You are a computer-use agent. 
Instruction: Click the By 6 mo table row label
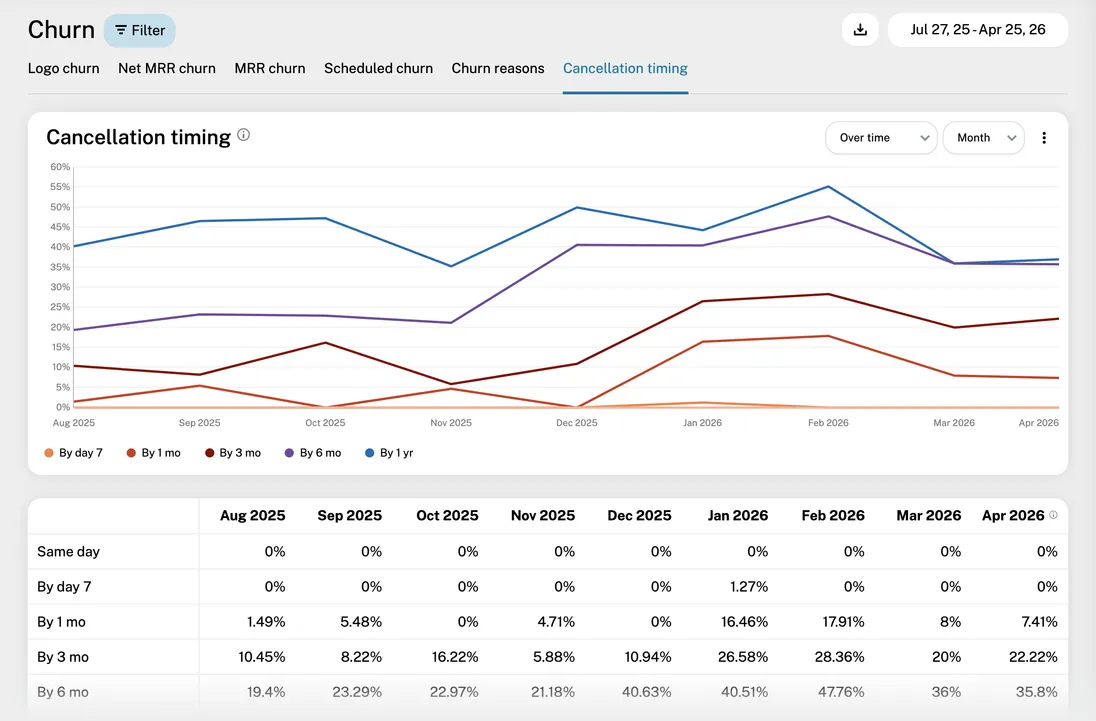coord(63,692)
